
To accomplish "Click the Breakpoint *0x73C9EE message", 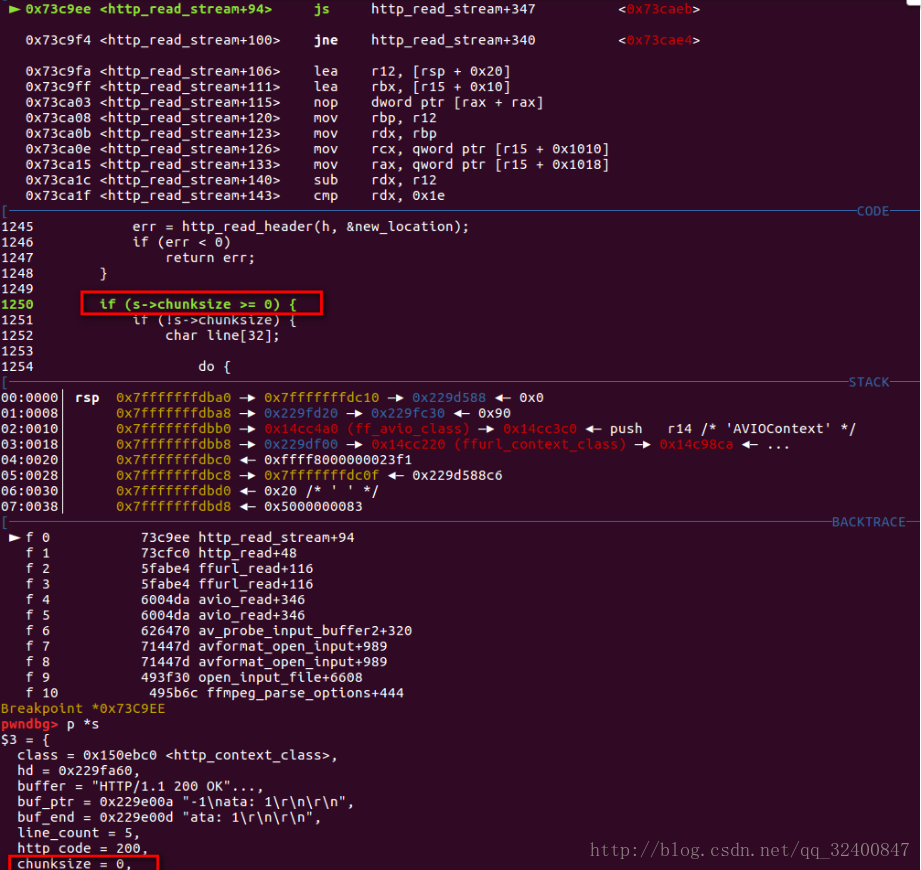I will pos(83,708).
